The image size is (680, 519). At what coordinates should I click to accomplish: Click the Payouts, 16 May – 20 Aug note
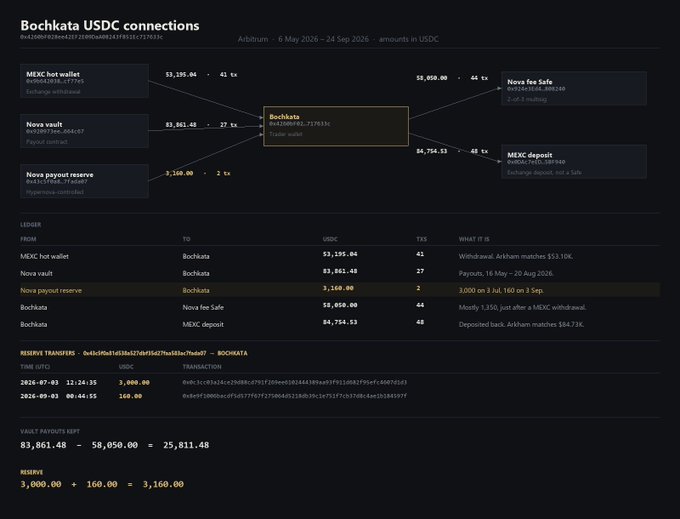click(506, 274)
